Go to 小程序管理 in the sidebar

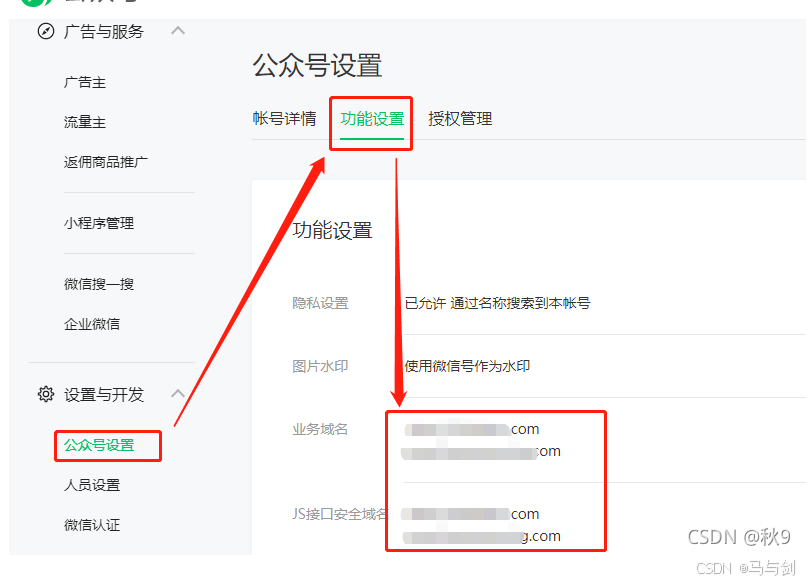pyautogui.click(x=99, y=223)
